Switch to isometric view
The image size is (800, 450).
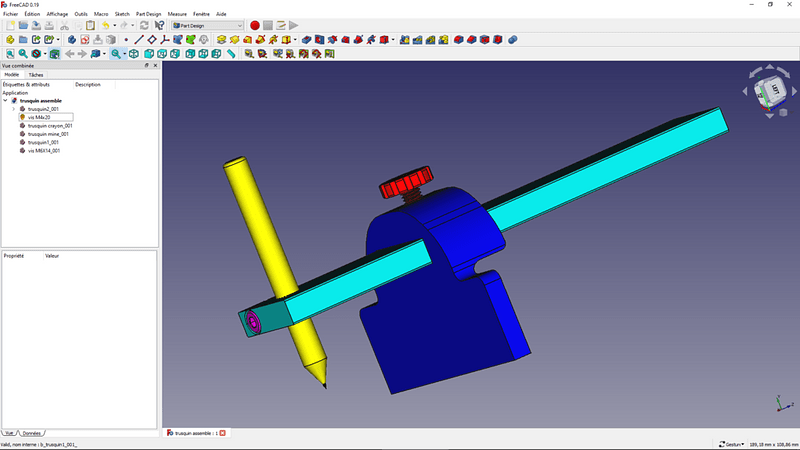134,54
